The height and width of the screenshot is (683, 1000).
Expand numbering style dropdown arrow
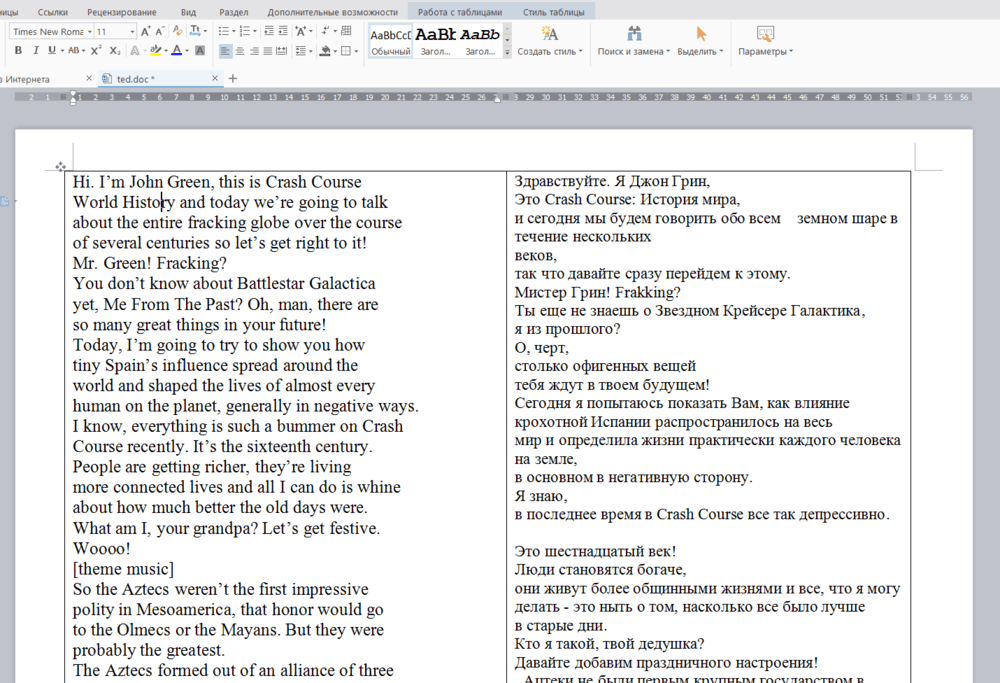click(254, 31)
